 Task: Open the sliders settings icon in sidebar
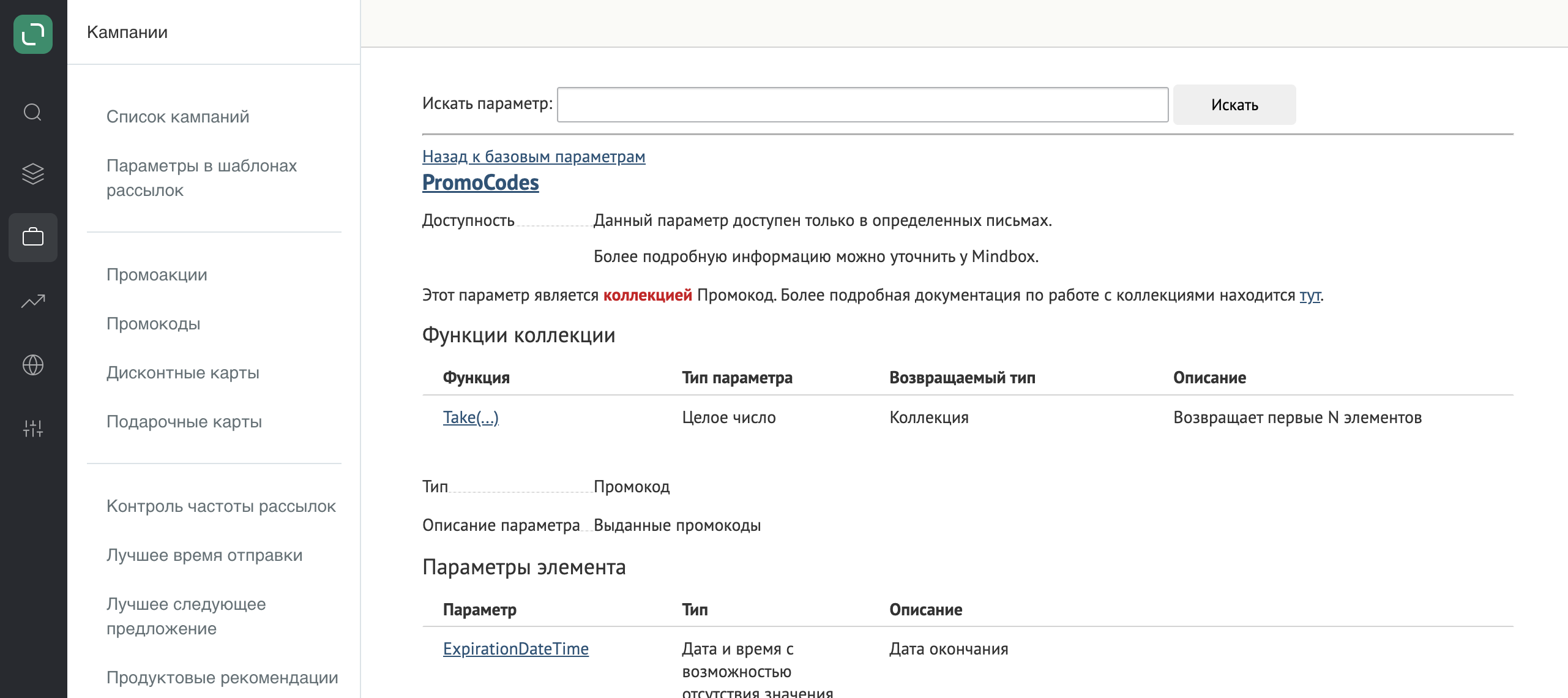[33, 428]
